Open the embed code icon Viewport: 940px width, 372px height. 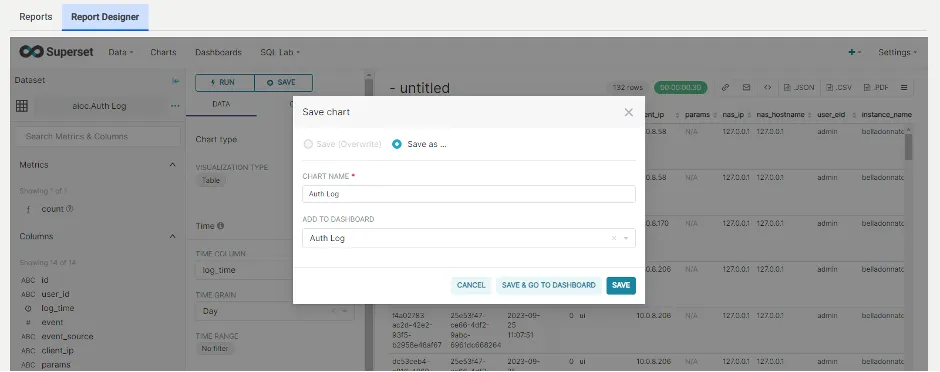767,87
